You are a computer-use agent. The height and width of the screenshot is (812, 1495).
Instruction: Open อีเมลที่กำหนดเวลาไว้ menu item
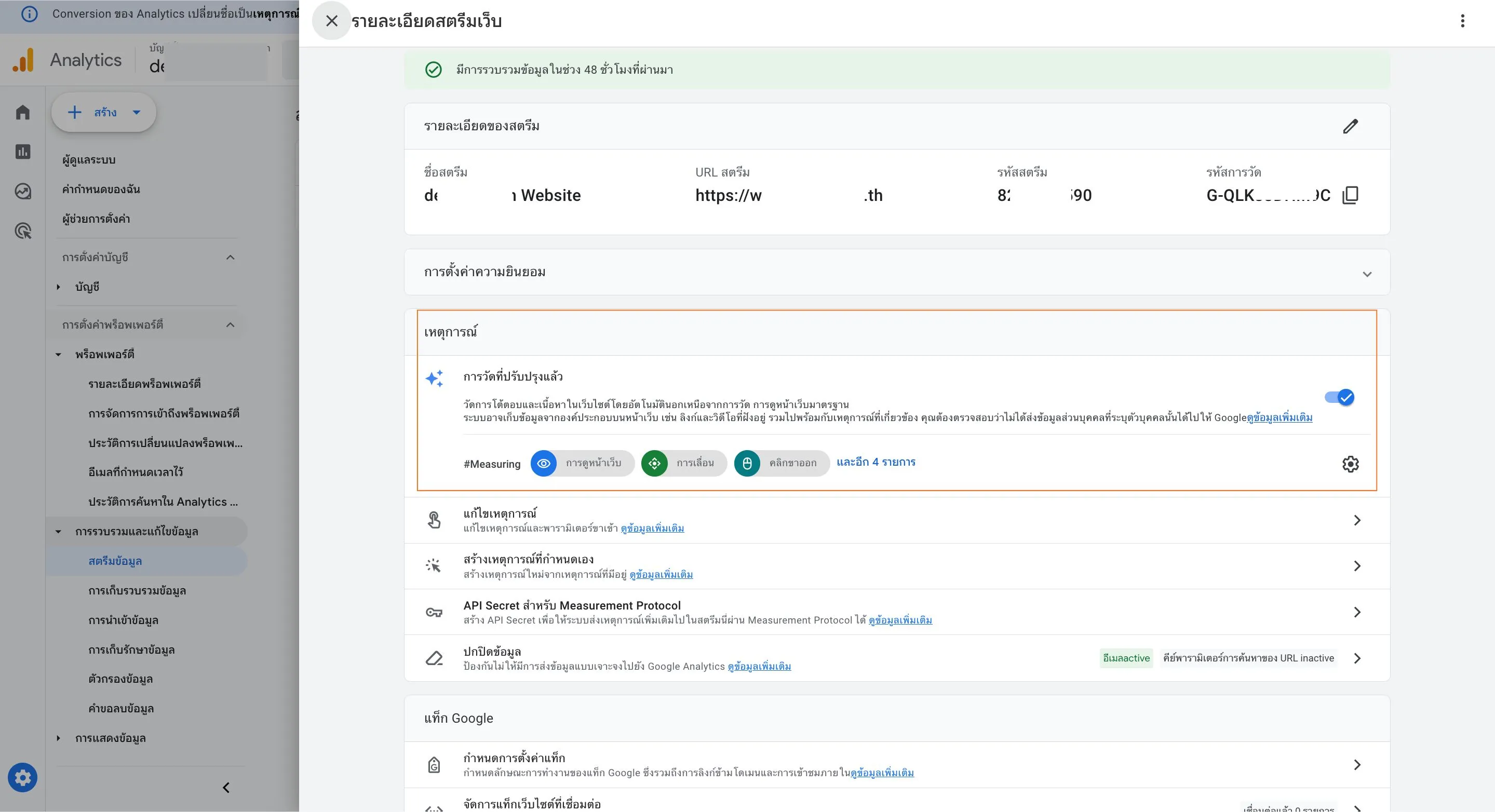pyautogui.click(x=136, y=472)
